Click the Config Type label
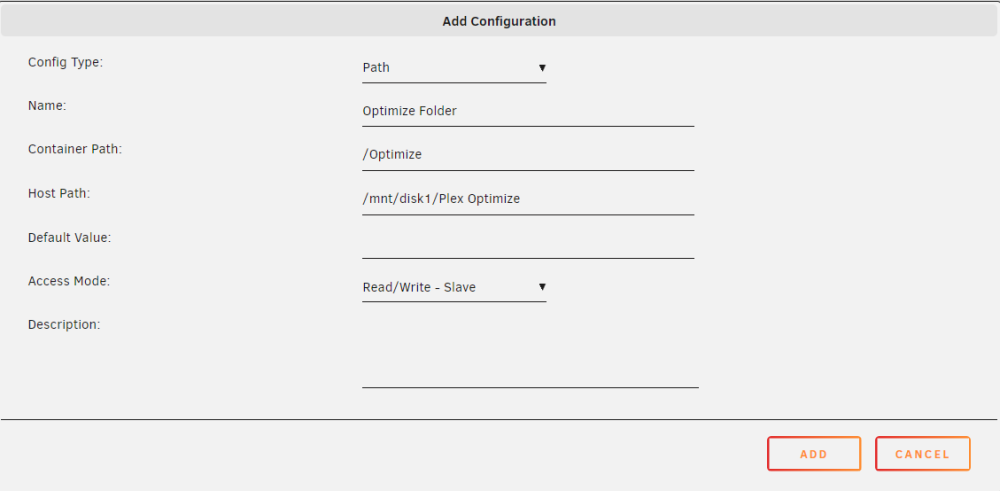Screen dimensions: 1000x491 [66, 62]
